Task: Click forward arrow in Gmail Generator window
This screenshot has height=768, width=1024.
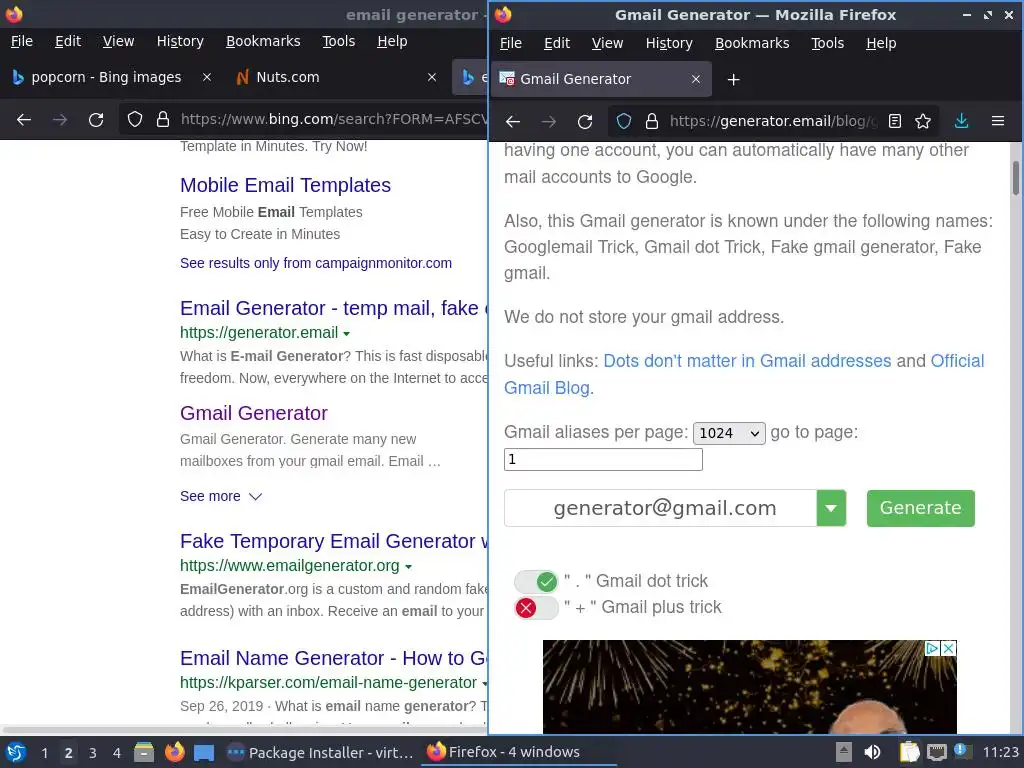Action: [549, 121]
